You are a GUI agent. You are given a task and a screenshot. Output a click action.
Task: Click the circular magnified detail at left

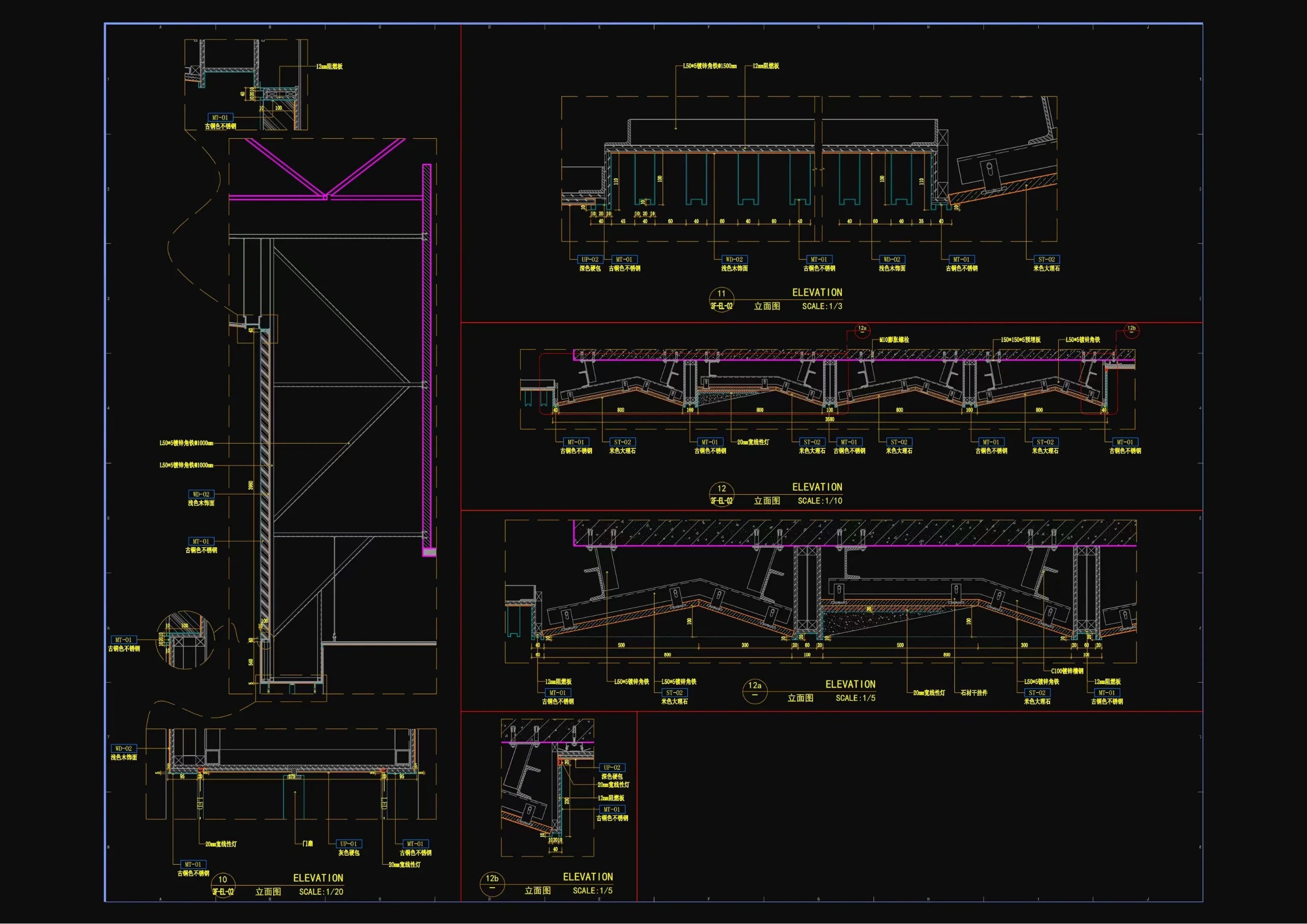pyautogui.click(x=185, y=640)
